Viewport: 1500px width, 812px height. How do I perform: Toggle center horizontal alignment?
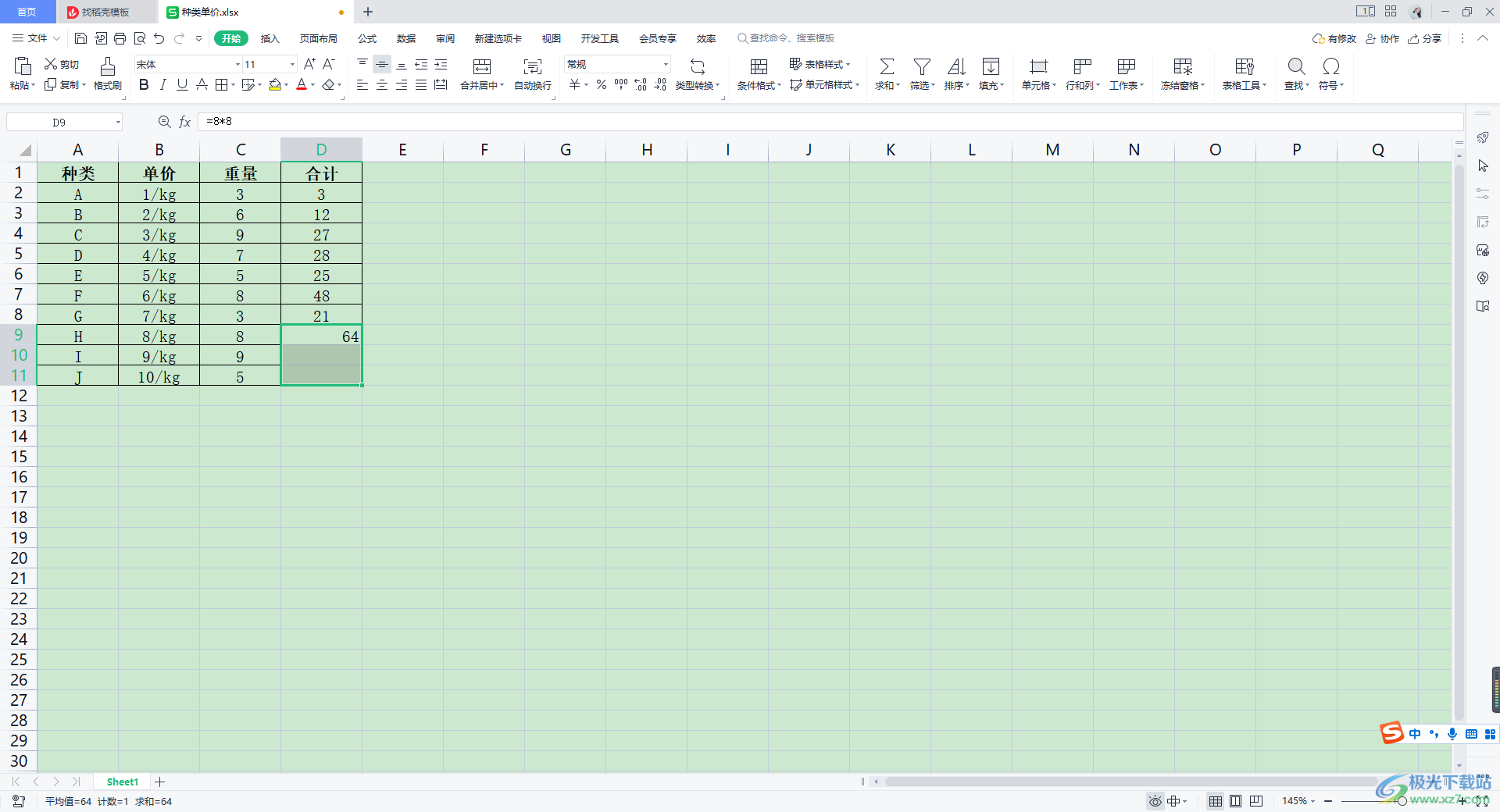click(x=382, y=84)
